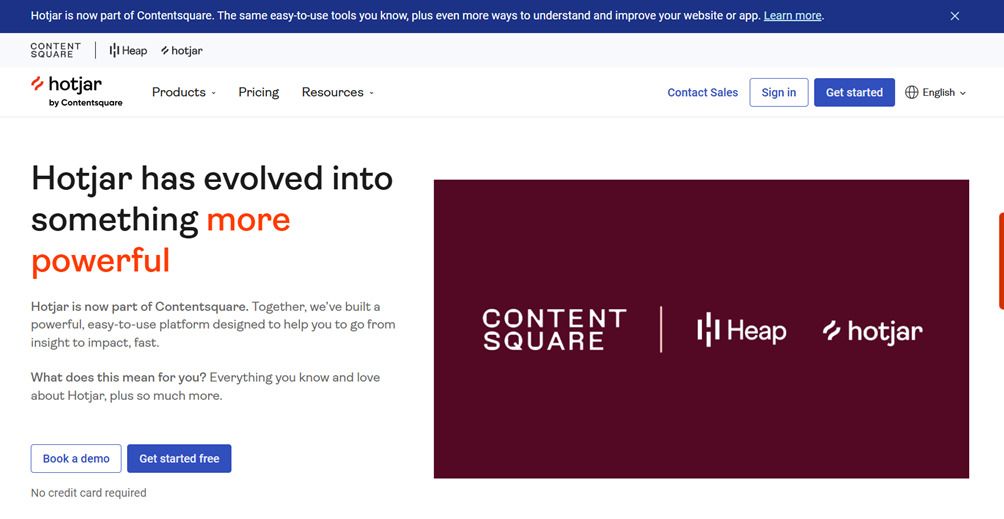Close the Contentsquare announcement banner

tap(954, 16)
